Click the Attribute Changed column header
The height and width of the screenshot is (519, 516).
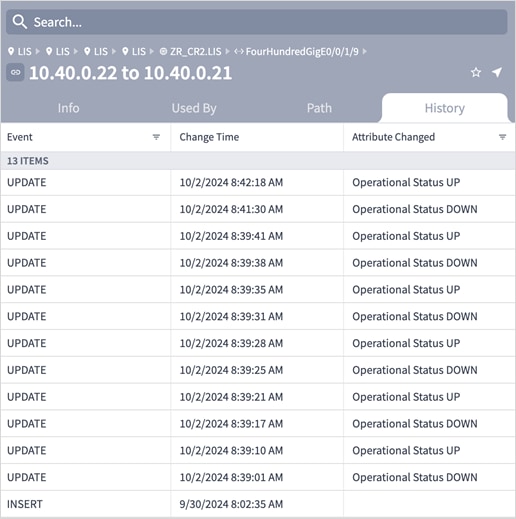pyautogui.click(x=429, y=137)
